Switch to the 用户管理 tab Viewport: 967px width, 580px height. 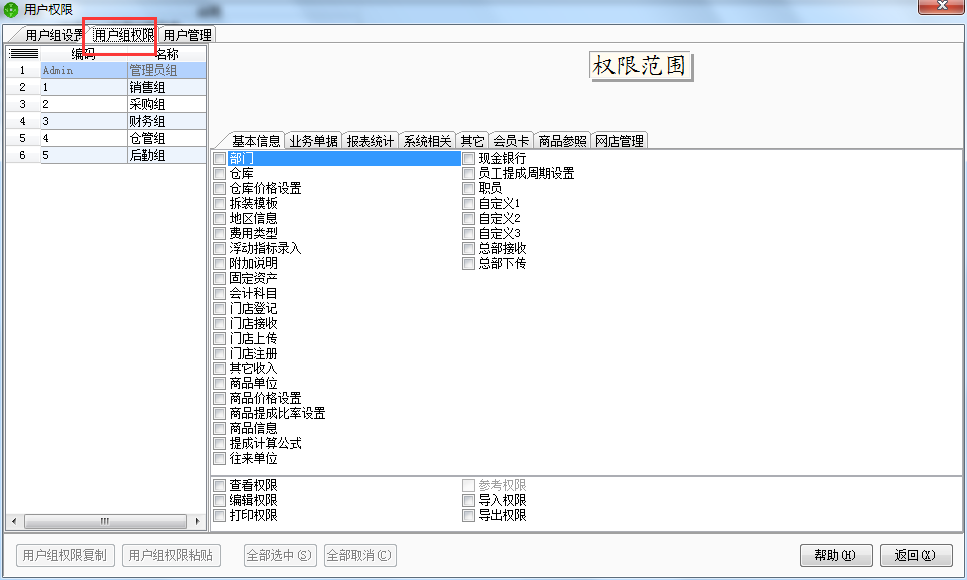187,35
